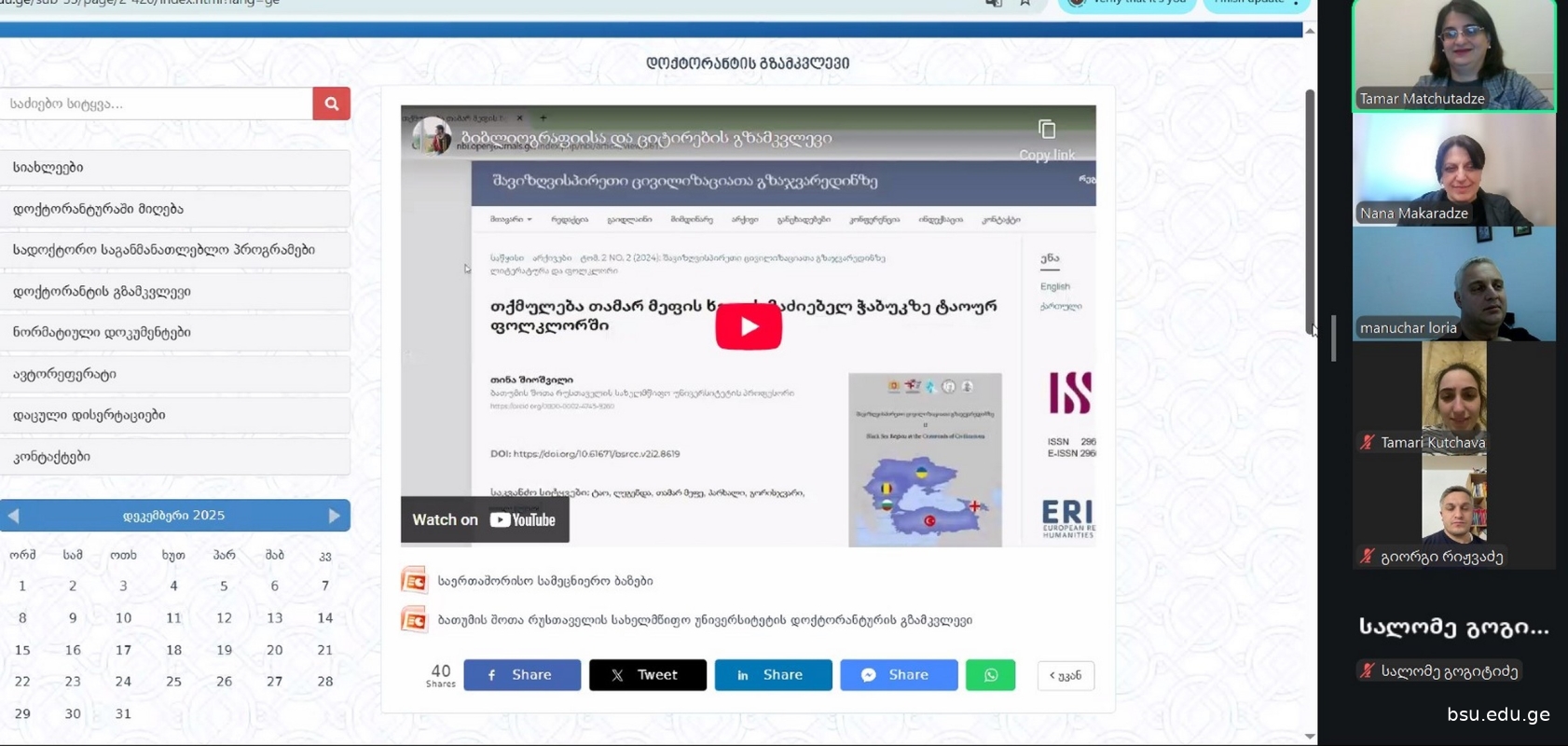Share the page on LinkedIn
The width and height of the screenshot is (1568, 746).
point(773,675)
